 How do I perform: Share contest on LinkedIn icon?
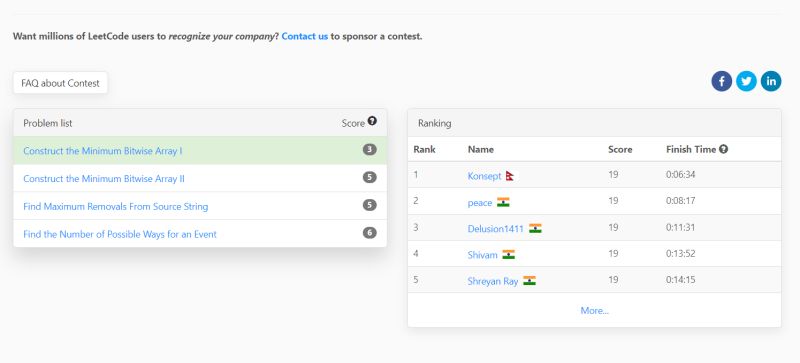pyautogui.click(x=770, y=81)
